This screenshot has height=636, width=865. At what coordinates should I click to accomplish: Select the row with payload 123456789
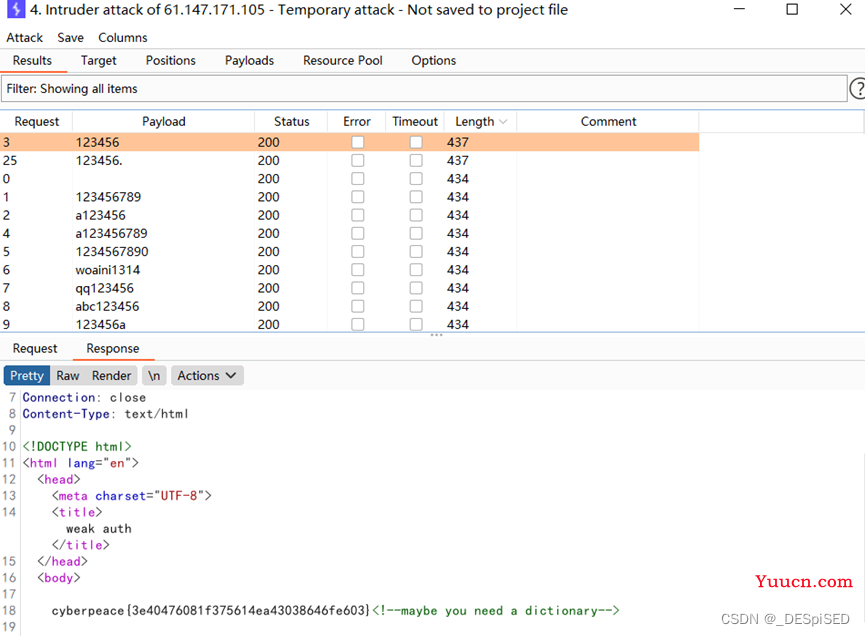pos(350,197)
